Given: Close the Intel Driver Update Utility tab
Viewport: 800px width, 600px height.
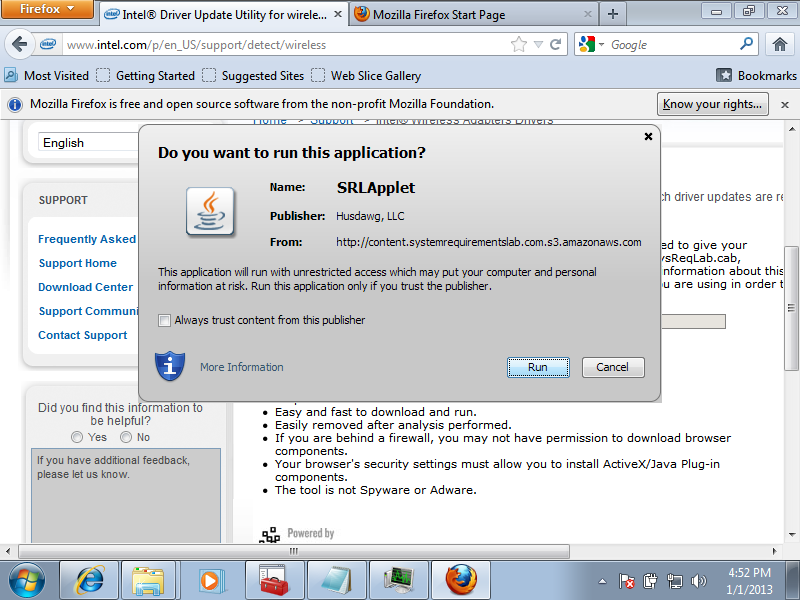Looking at the screenshot, I should click(338, 14).
